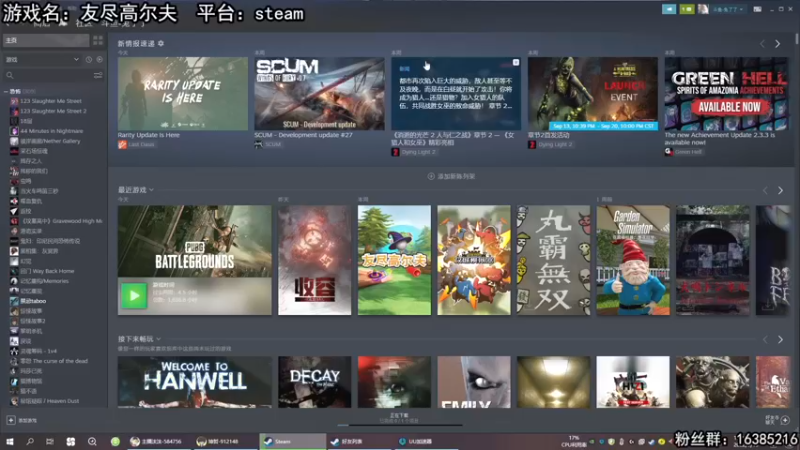
Task: Open the downloads status bar at bottom
Action: (x=399, y=418)
